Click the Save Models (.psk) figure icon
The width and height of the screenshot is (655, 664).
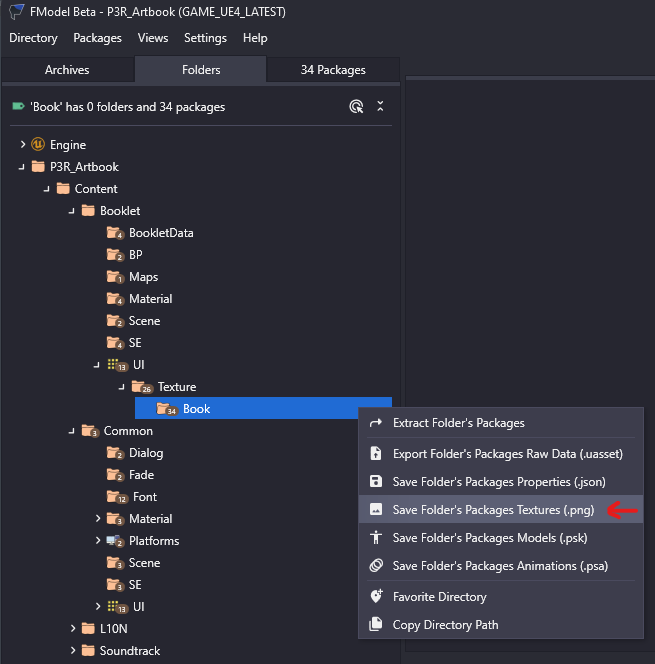tap(376, 537)
